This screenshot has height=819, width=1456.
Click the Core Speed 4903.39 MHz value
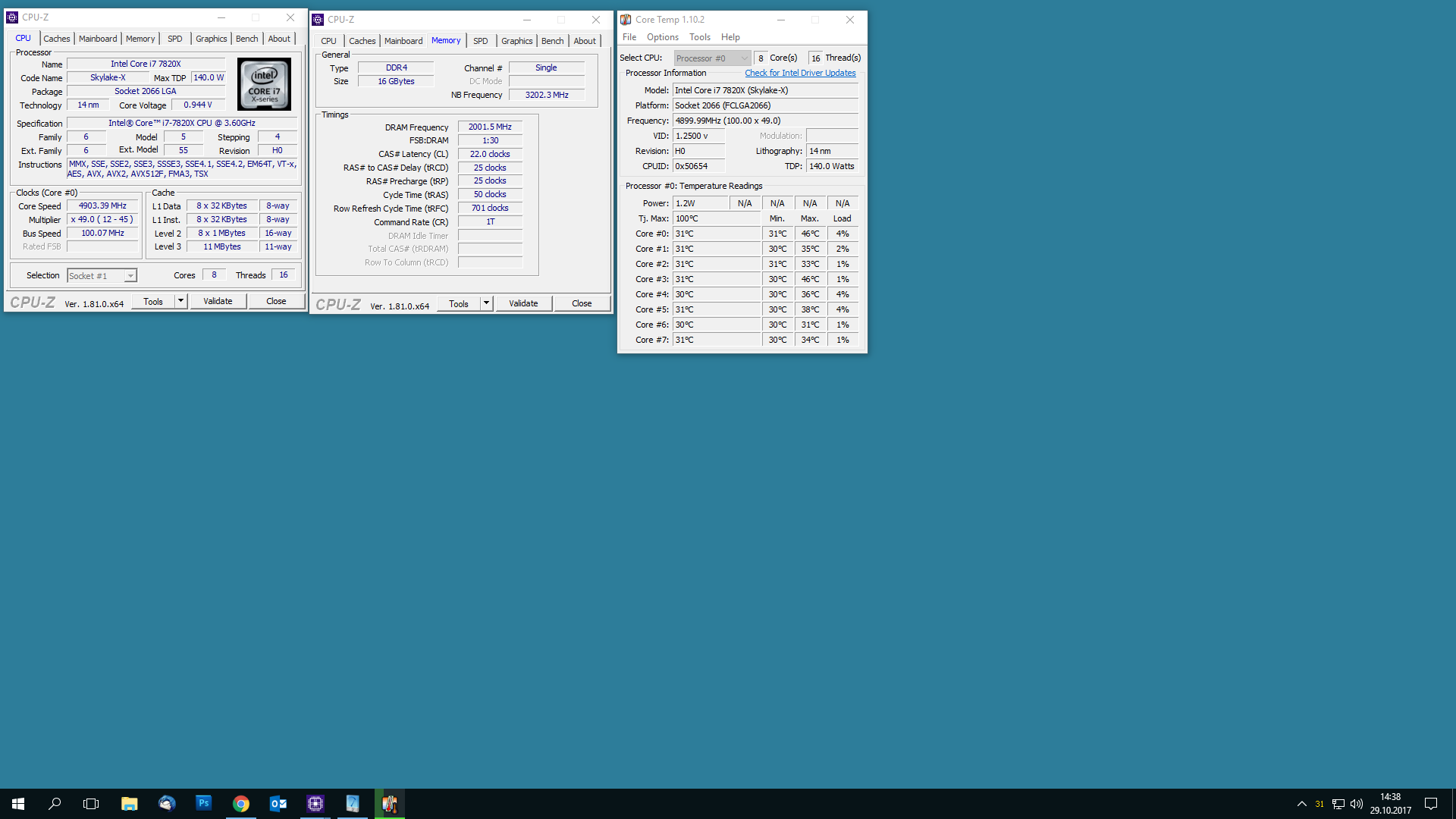[x=102, y=206]
